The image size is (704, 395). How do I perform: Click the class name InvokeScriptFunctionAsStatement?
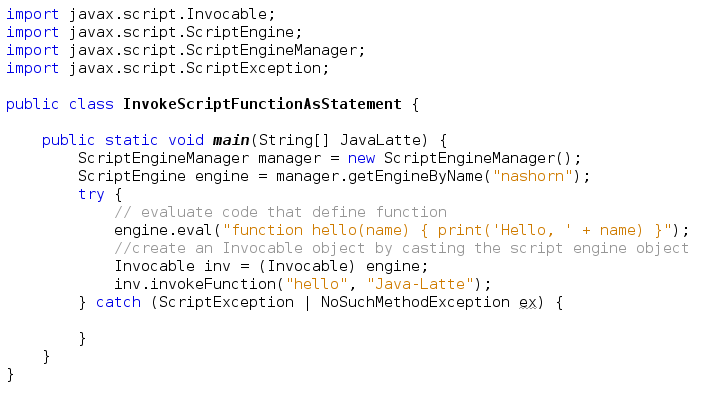click(x=262, y=104)
